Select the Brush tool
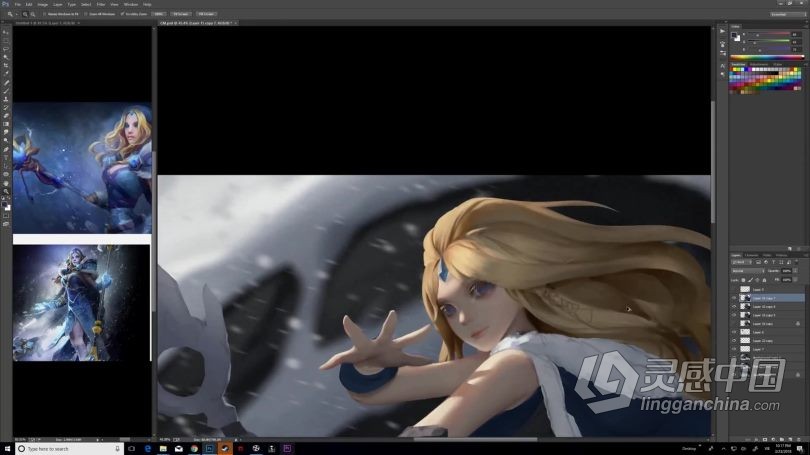Viewport: 810px width, 455px height. click(x=6, y=91)
